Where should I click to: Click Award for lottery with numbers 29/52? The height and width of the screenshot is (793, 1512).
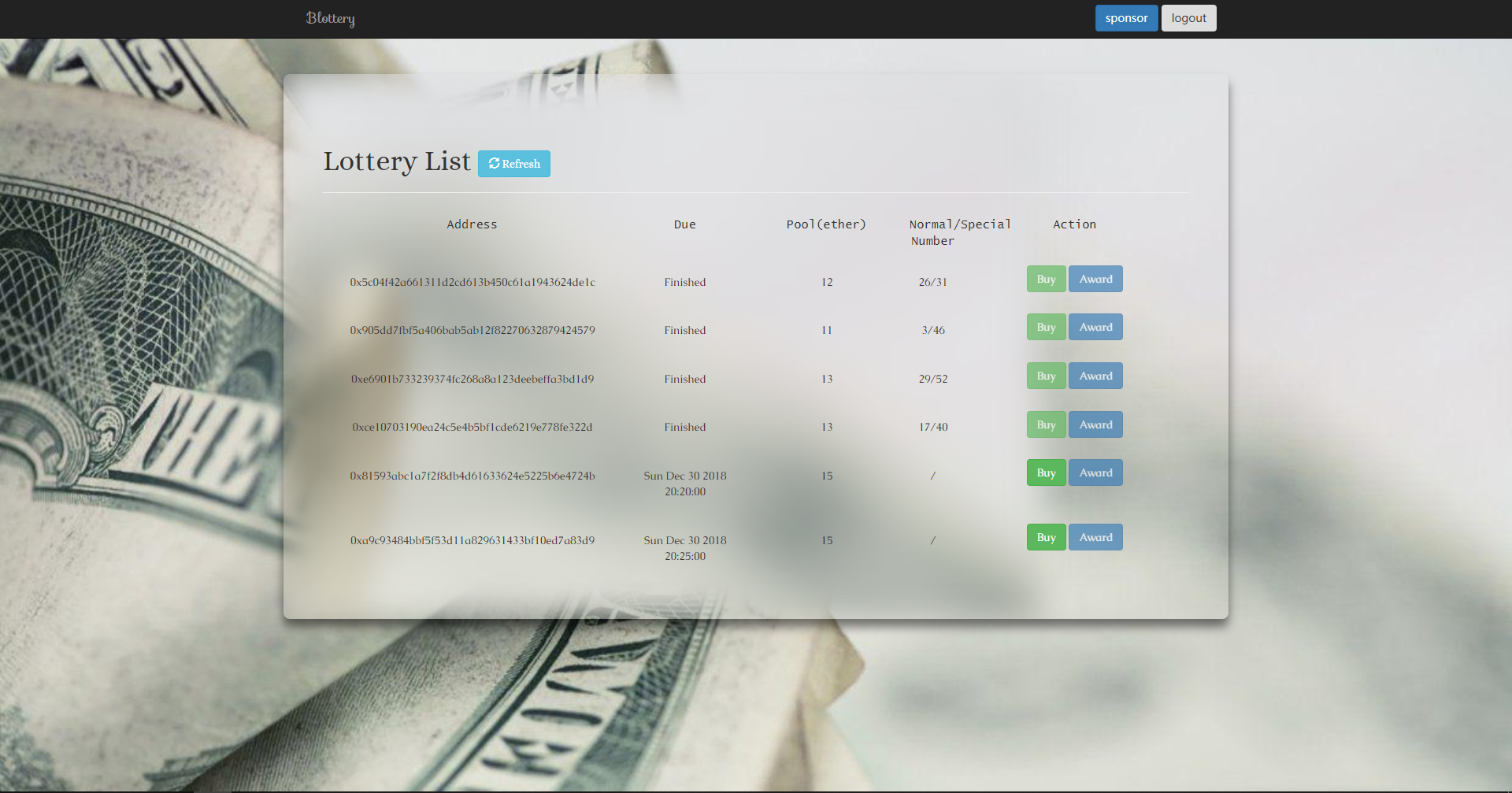1095,376
